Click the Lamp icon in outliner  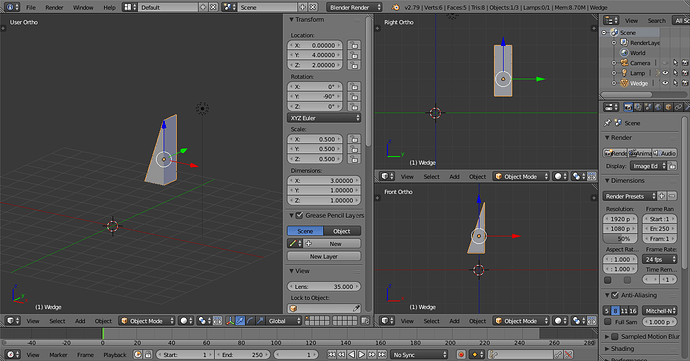[624, 73]
